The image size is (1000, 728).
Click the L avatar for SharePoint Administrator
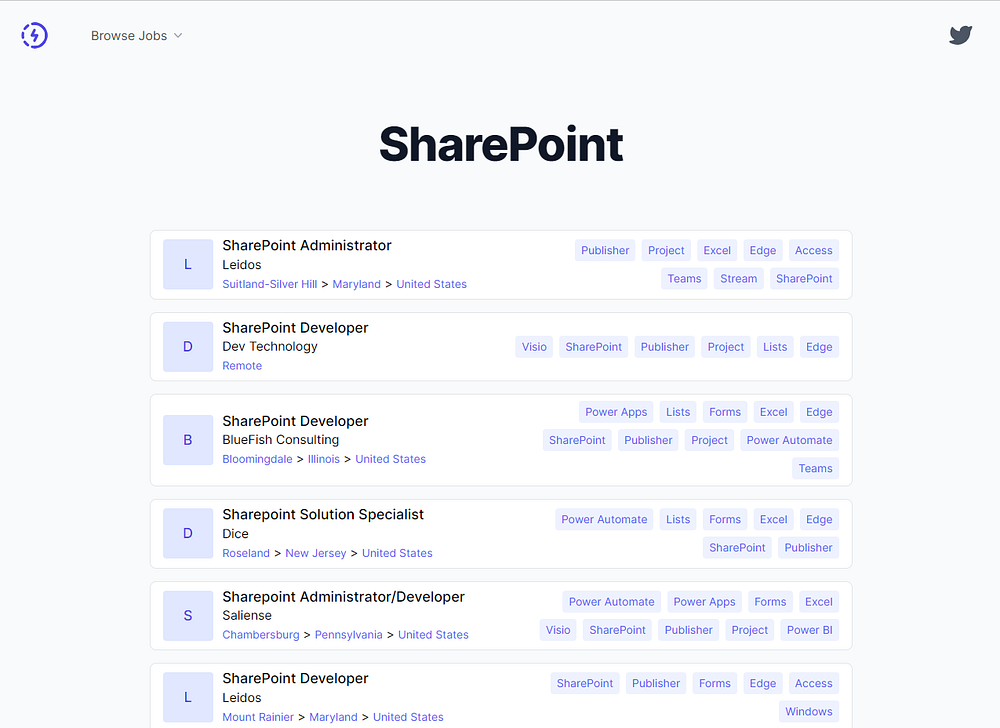[x=188, y=265]
